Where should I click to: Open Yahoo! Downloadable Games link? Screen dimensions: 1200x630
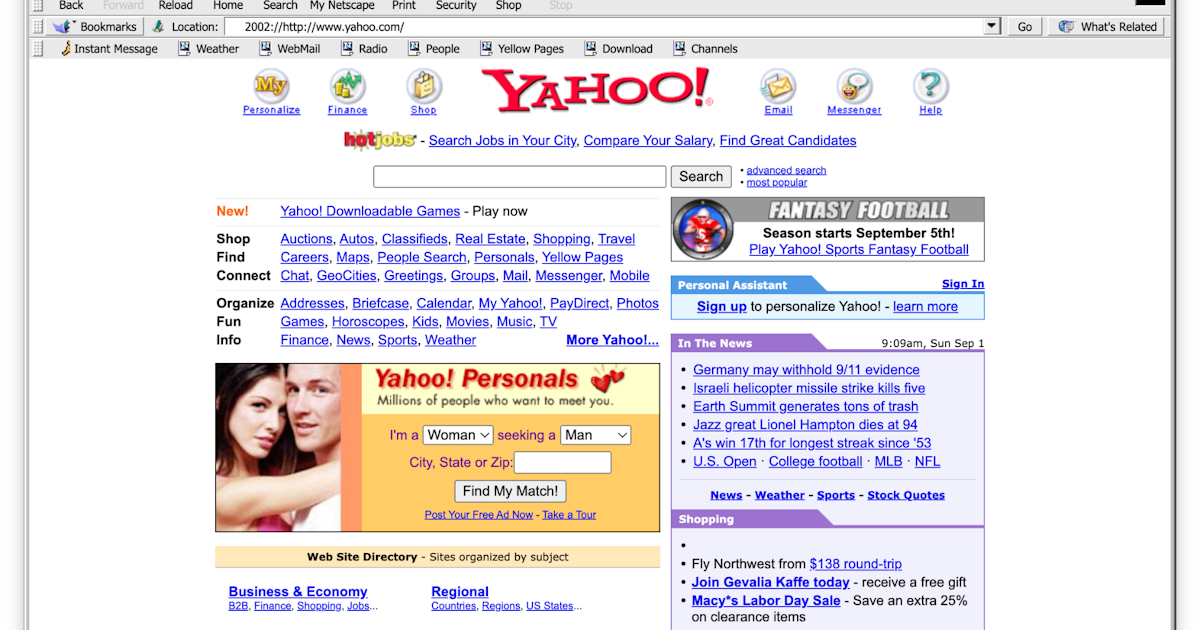point(370,211)
